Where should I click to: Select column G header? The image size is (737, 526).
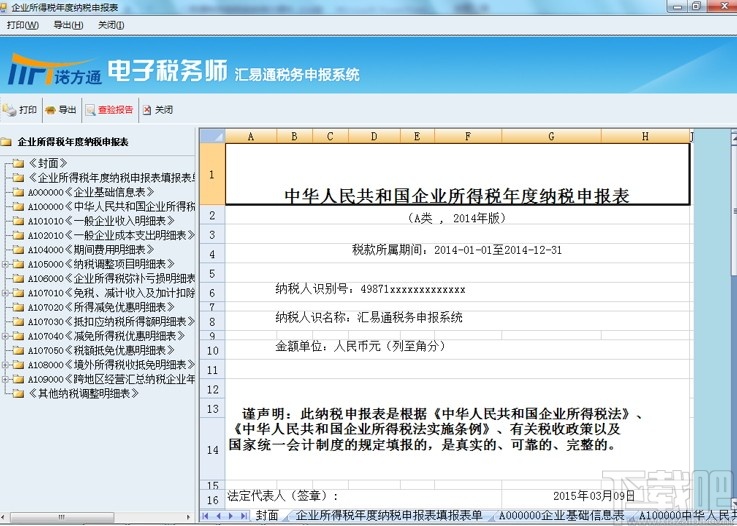point(551,136)
